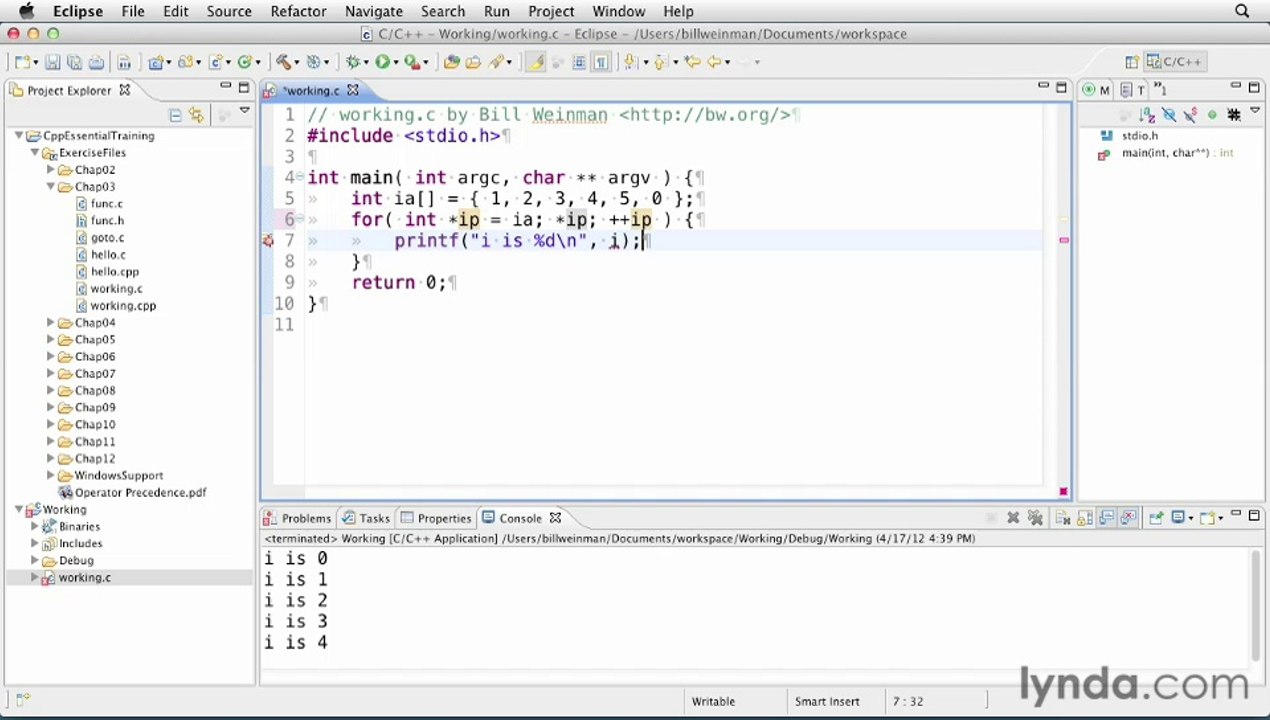Toggle Group Includes icon in Outline toolbar
Viewport: 1270px width, 720px height.
pyautogui.click(x=1234, y=115)
